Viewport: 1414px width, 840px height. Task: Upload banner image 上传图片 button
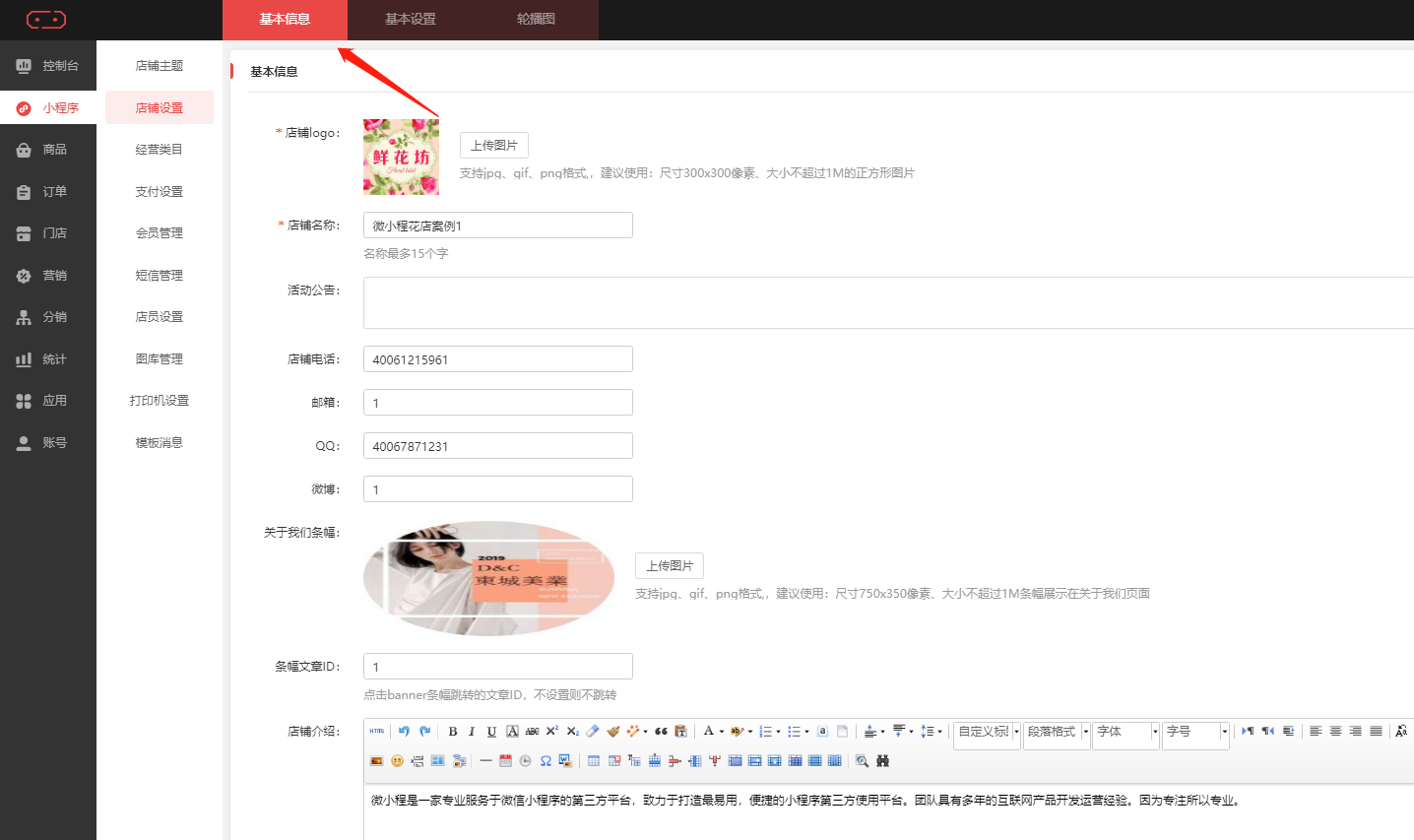(x=670, y=565)
